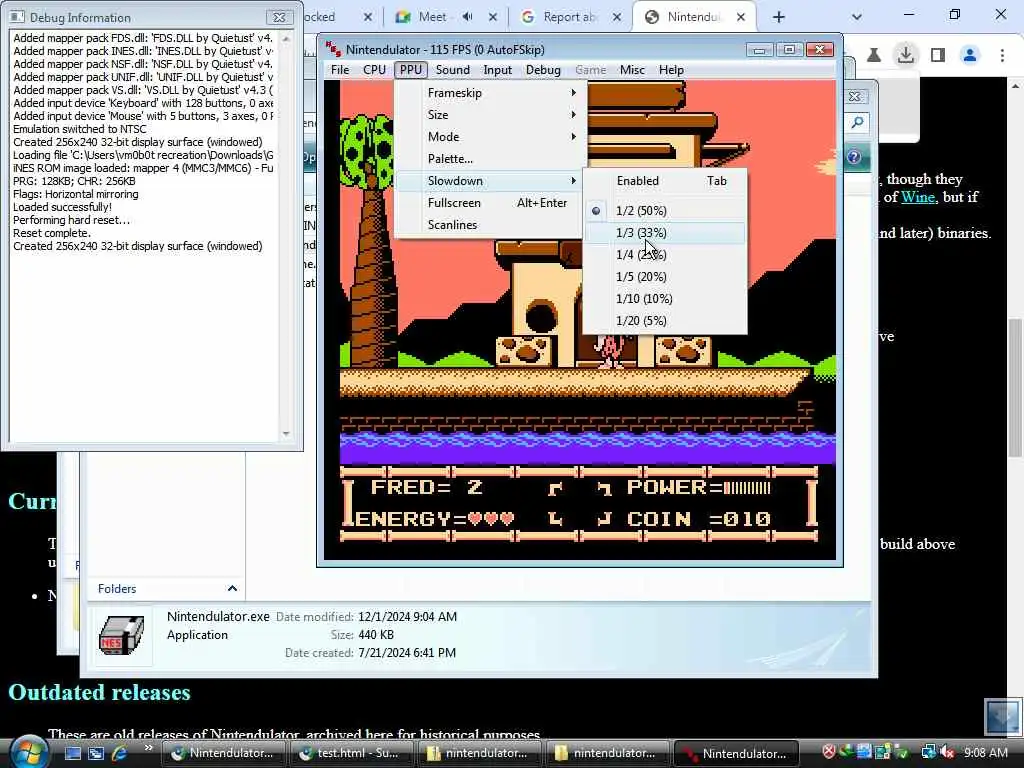Viewport: 1024px width, 768px height.
Task: Follow the Wine hyperlink
Action: [x=918, y=197]
